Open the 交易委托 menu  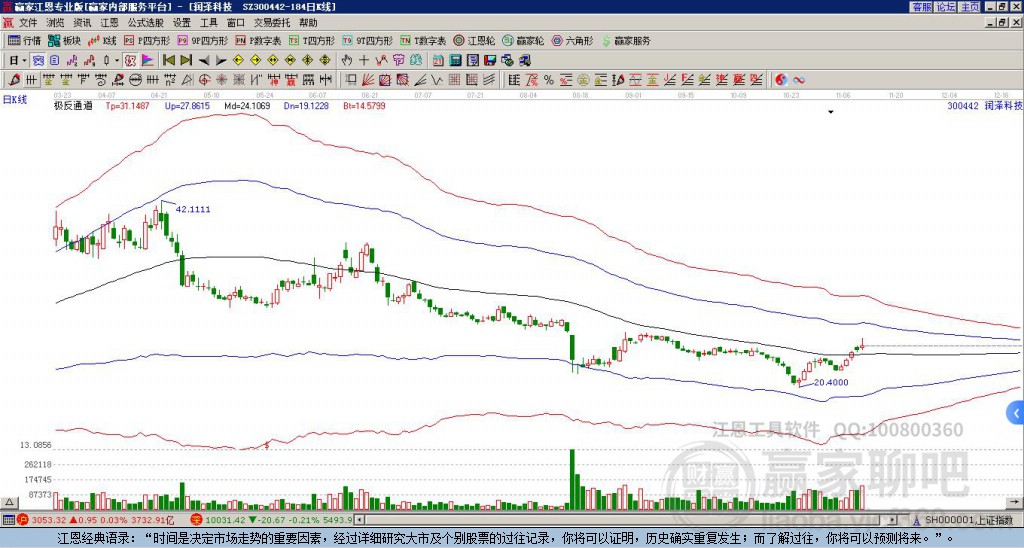click(272, 23)
